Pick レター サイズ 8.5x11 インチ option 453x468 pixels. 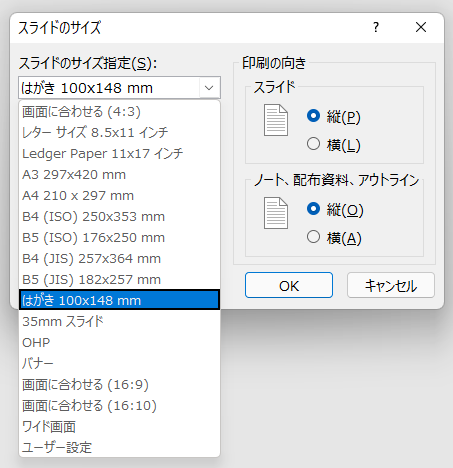[x=119, y=133]
